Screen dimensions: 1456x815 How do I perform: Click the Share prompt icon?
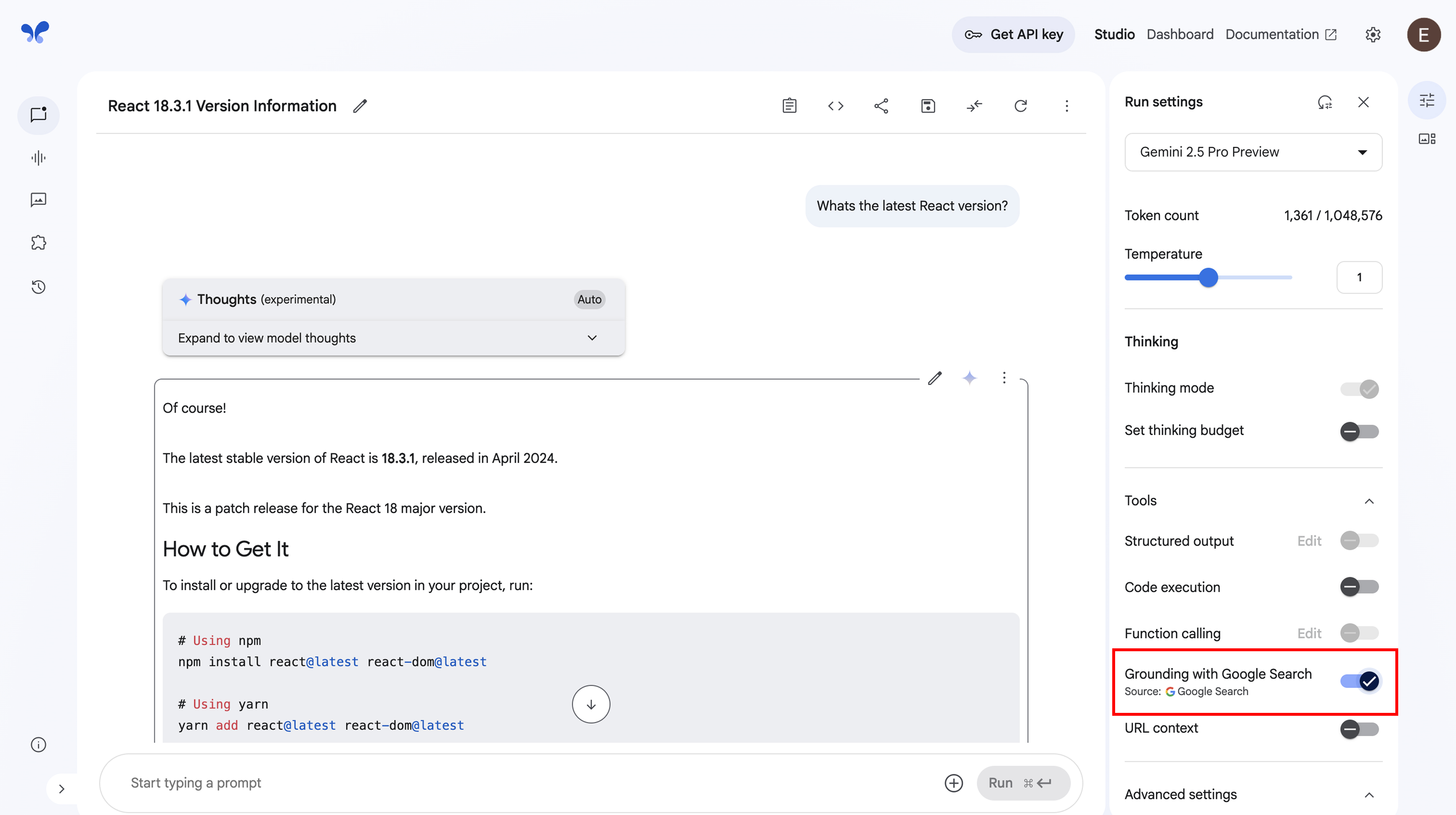point(881,106)
